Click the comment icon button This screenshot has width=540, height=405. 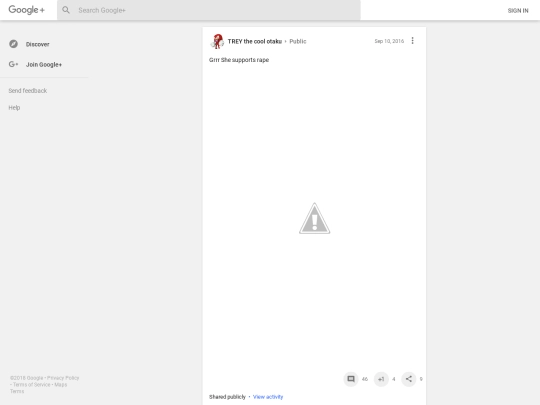point(351,379)
